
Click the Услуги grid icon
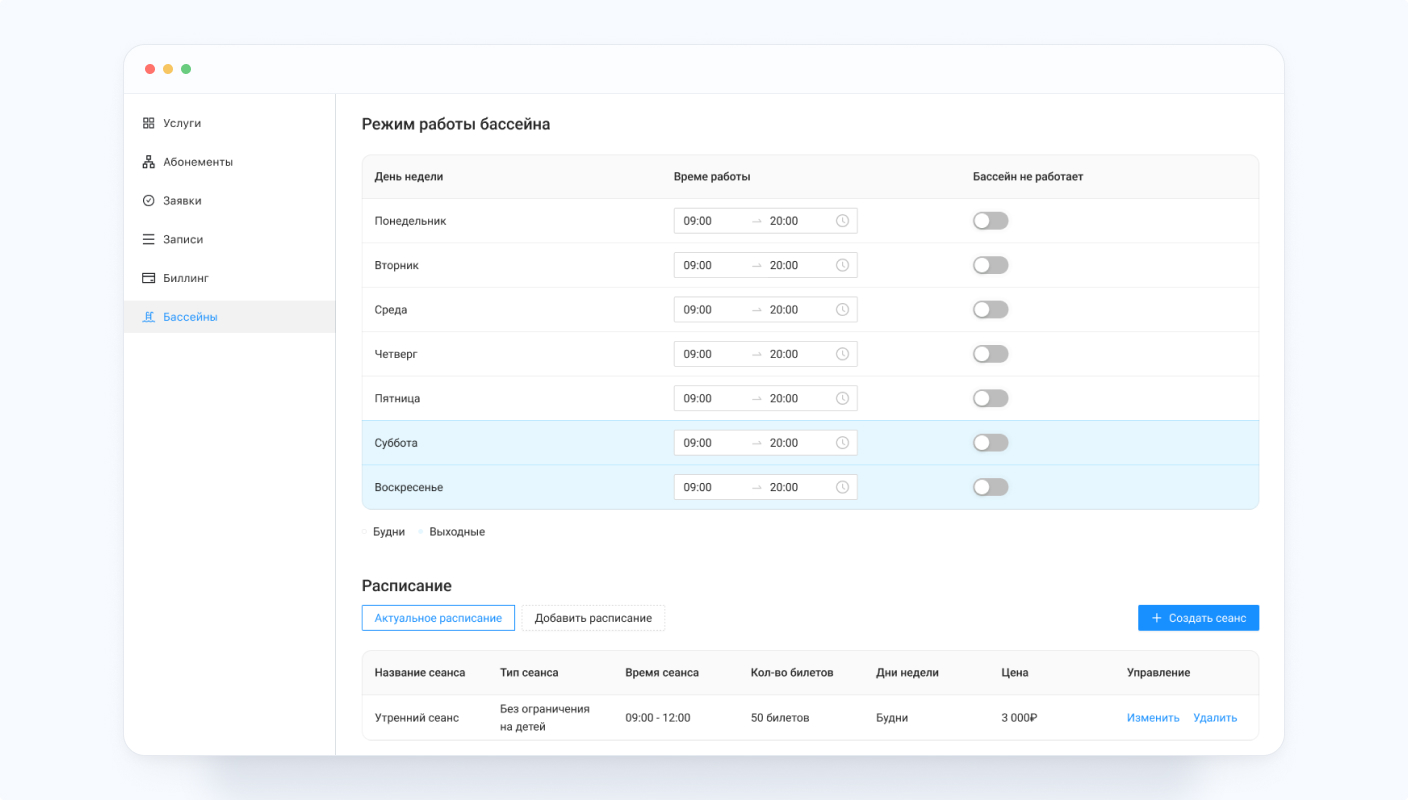148,123
